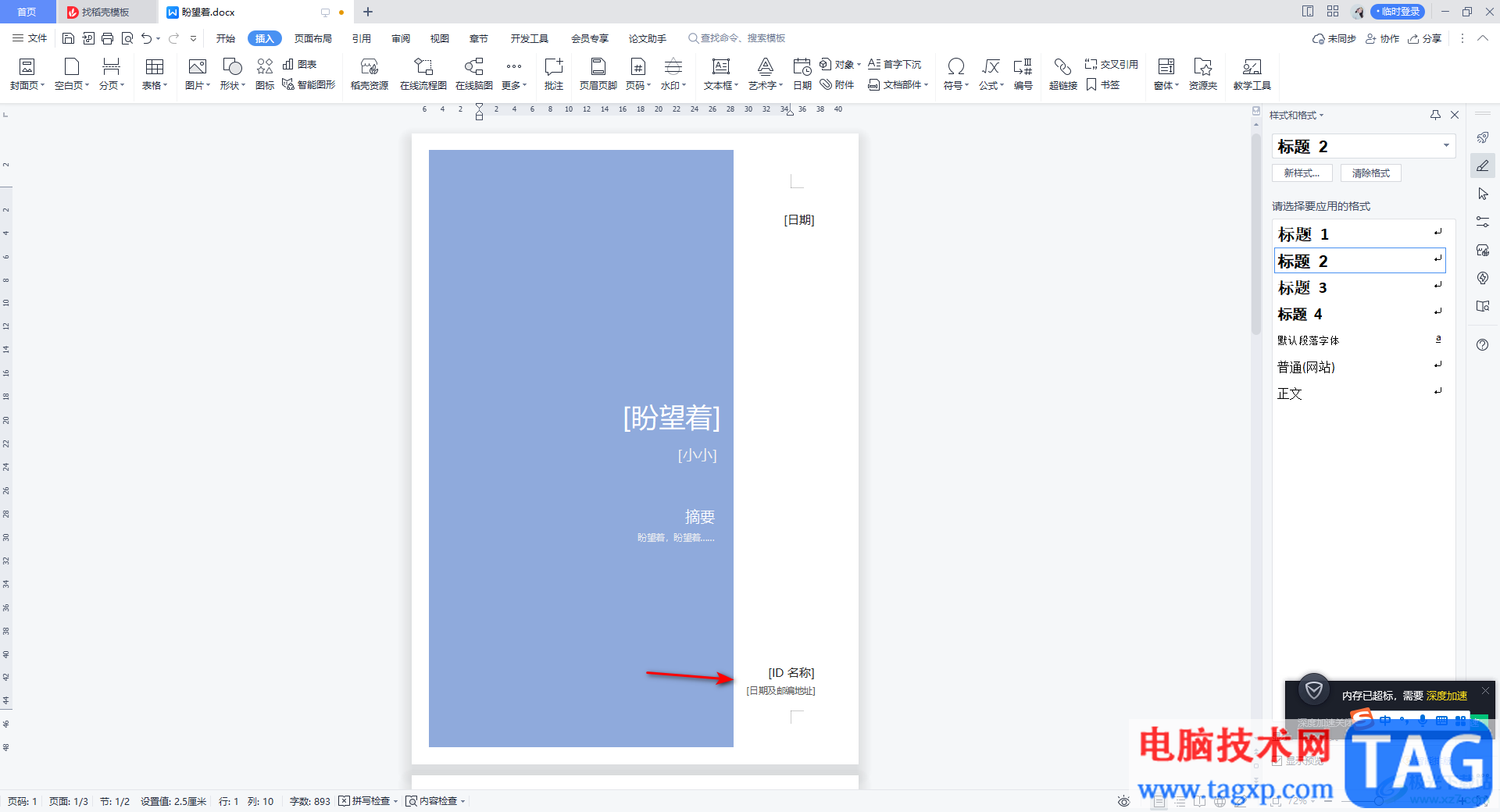Insert date (日期)

tap(802, 74)
